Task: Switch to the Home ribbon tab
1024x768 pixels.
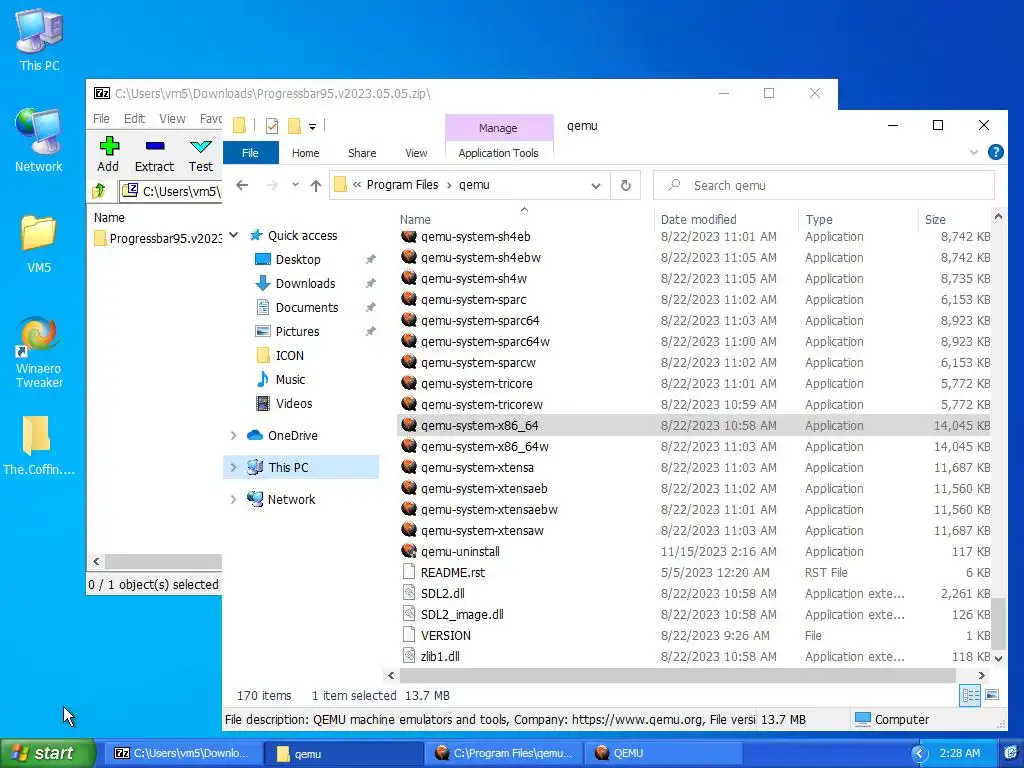Action: 306,153
